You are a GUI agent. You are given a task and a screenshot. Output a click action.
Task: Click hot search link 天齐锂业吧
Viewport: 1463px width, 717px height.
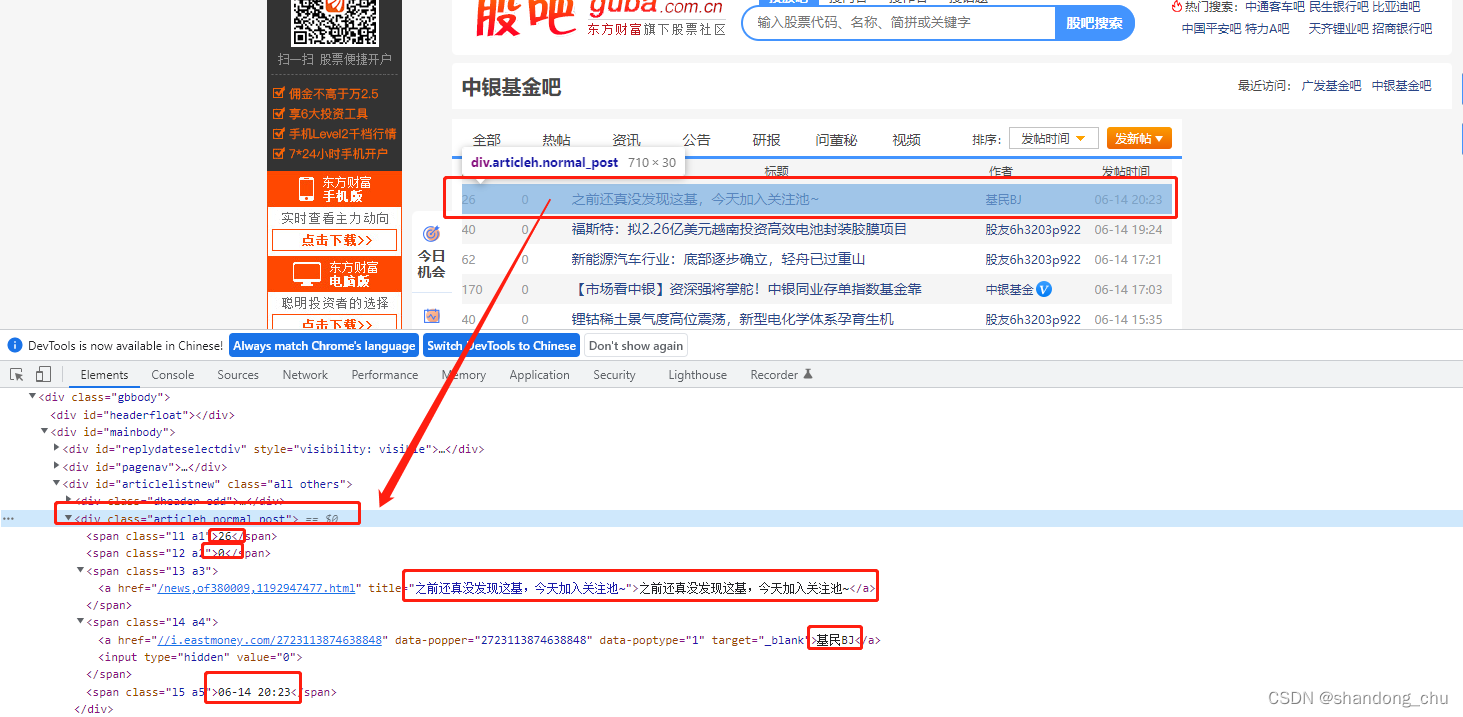pyautogui.click(x=1338, y=29)
